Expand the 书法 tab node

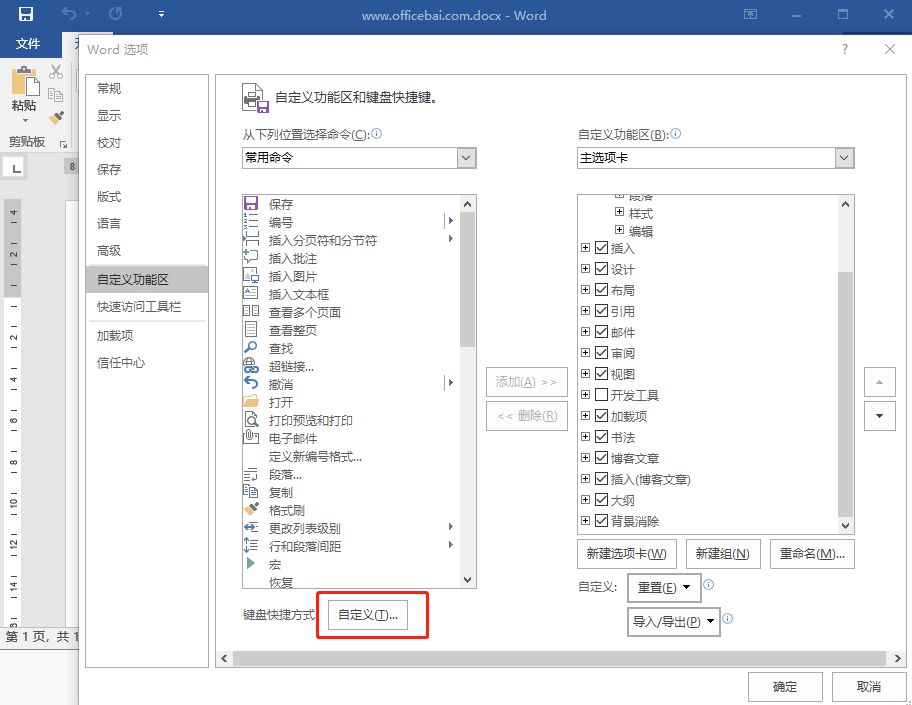point(586,436)
